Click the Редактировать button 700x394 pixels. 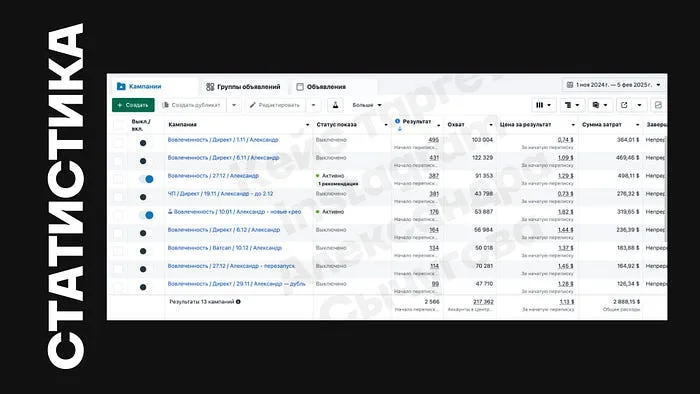point(275,105)
